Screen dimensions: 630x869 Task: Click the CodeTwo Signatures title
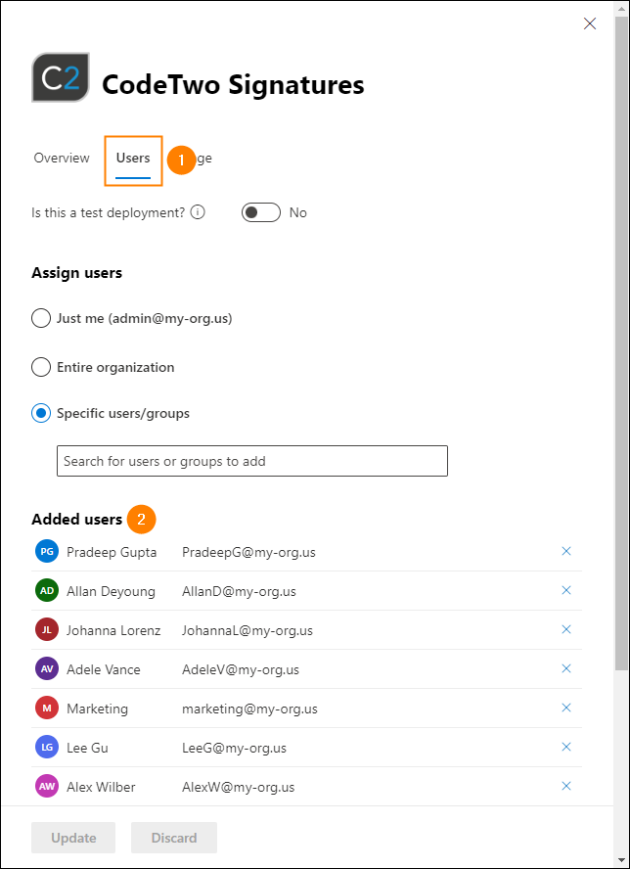(233, 85)
